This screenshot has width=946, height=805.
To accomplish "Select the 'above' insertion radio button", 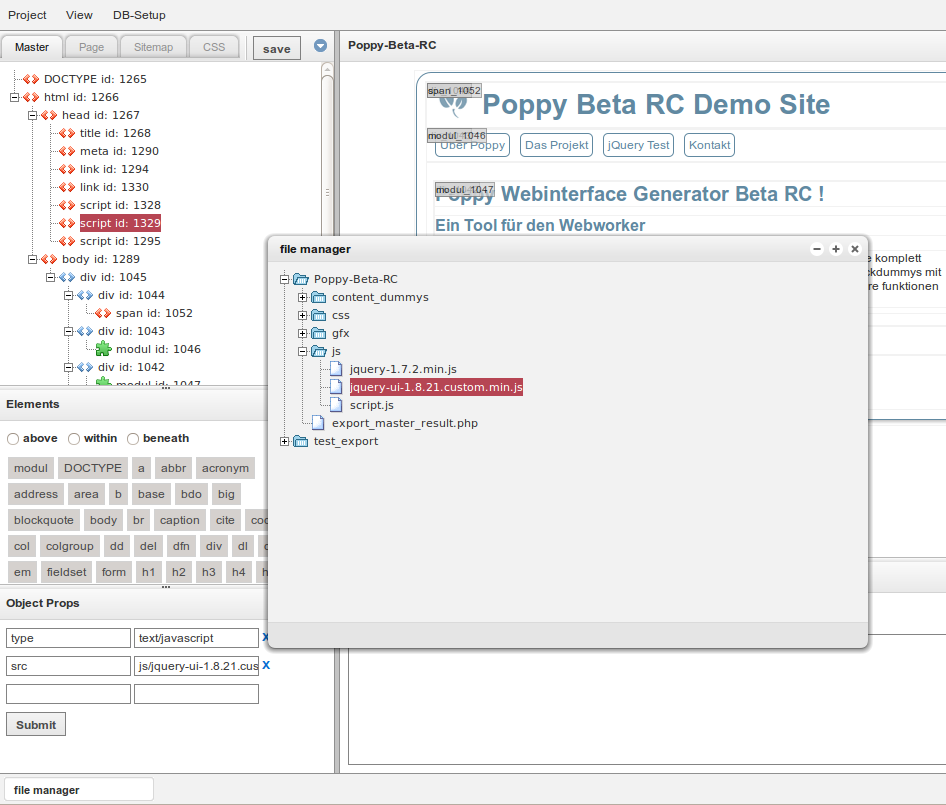I will point(11,438).
